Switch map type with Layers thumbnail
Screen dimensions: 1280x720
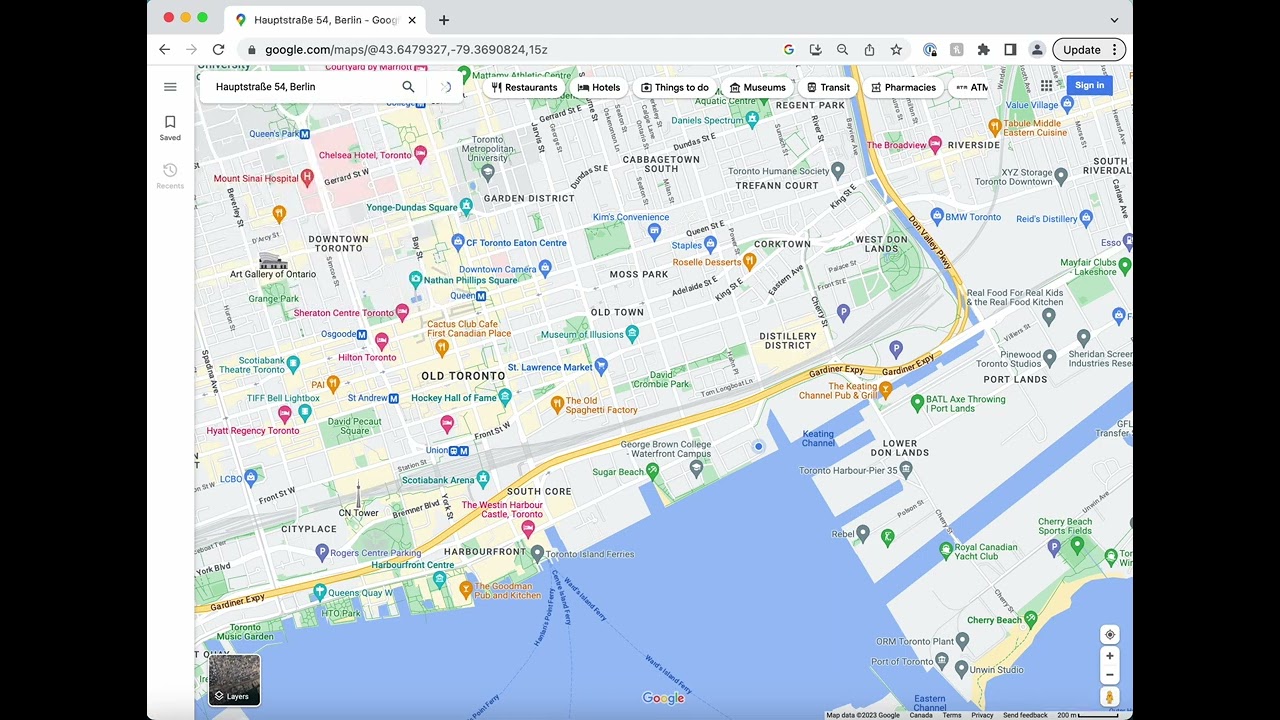click(x=234, y=680)
